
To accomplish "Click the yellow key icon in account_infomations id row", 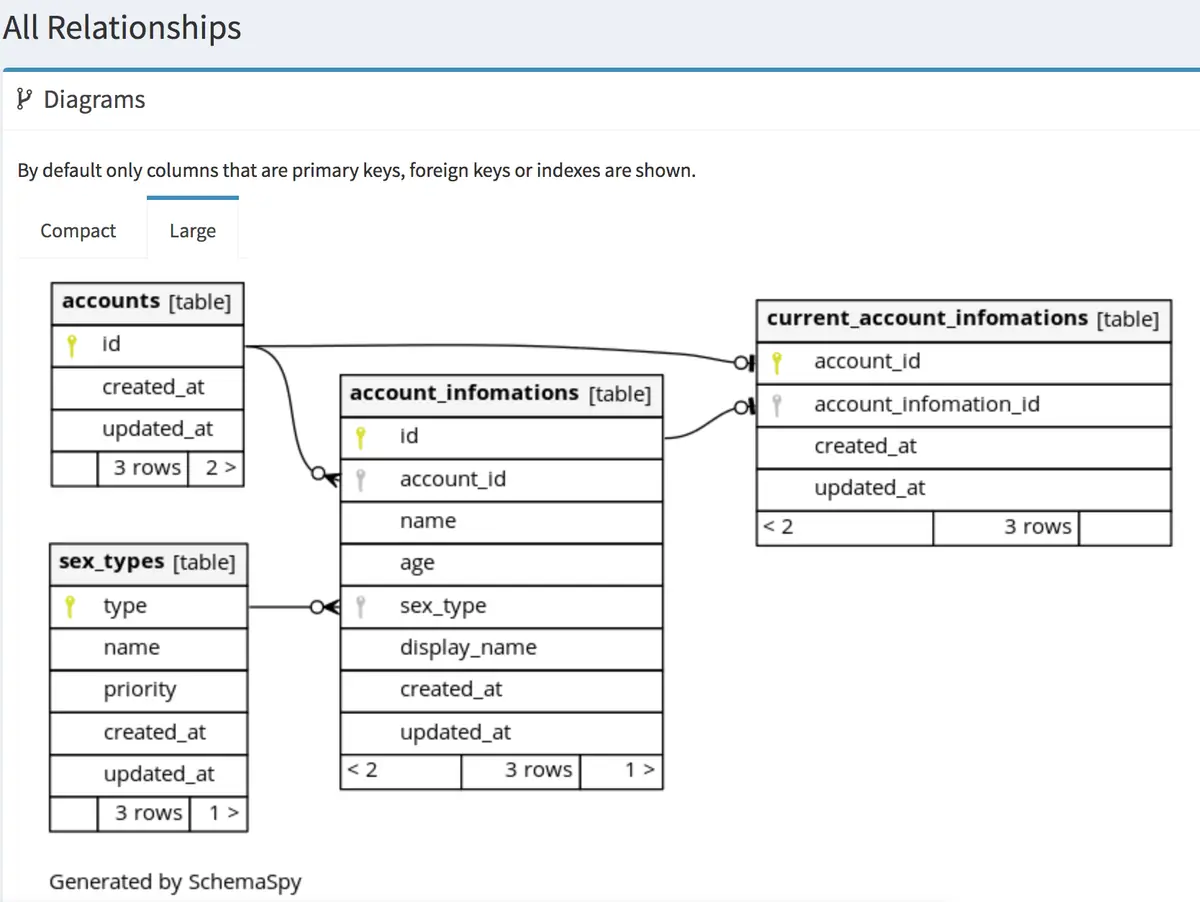I will pyautogui.click(x=362, y=437).
